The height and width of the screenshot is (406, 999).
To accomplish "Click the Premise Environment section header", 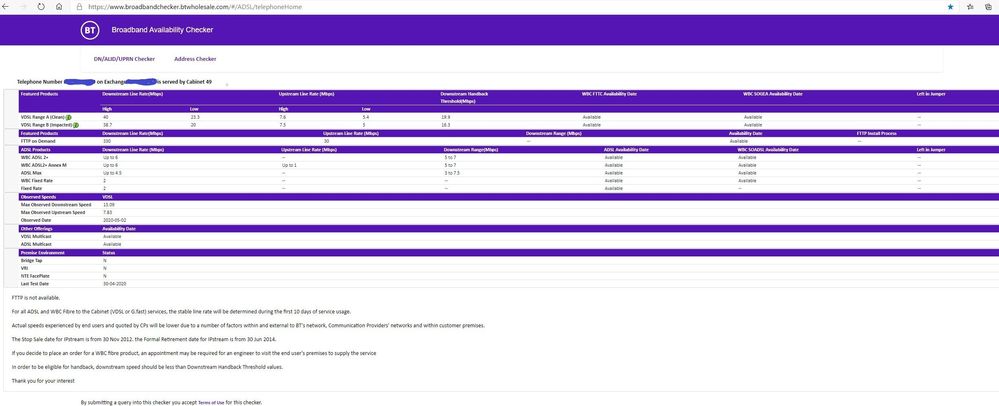I will point(42,252).
